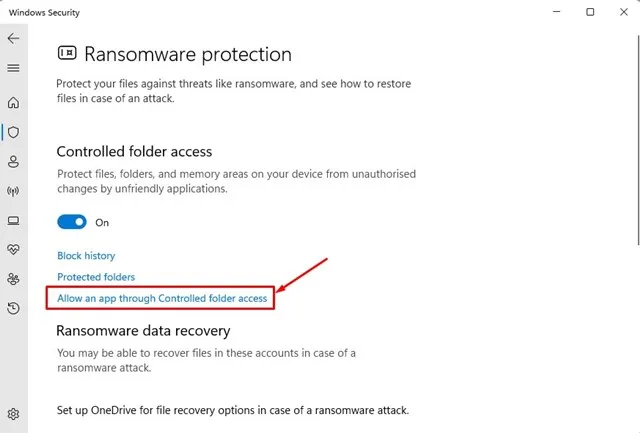Image resolution: width=640 pixels, height=433 pixels.
Task: Close the Windows Security window
Action: [624, 12]
